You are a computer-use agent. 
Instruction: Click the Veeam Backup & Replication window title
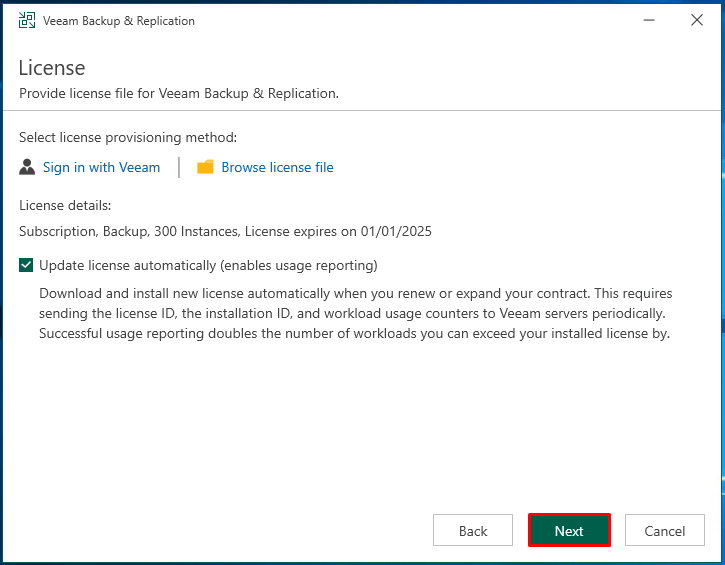click(x=119, y=21)
